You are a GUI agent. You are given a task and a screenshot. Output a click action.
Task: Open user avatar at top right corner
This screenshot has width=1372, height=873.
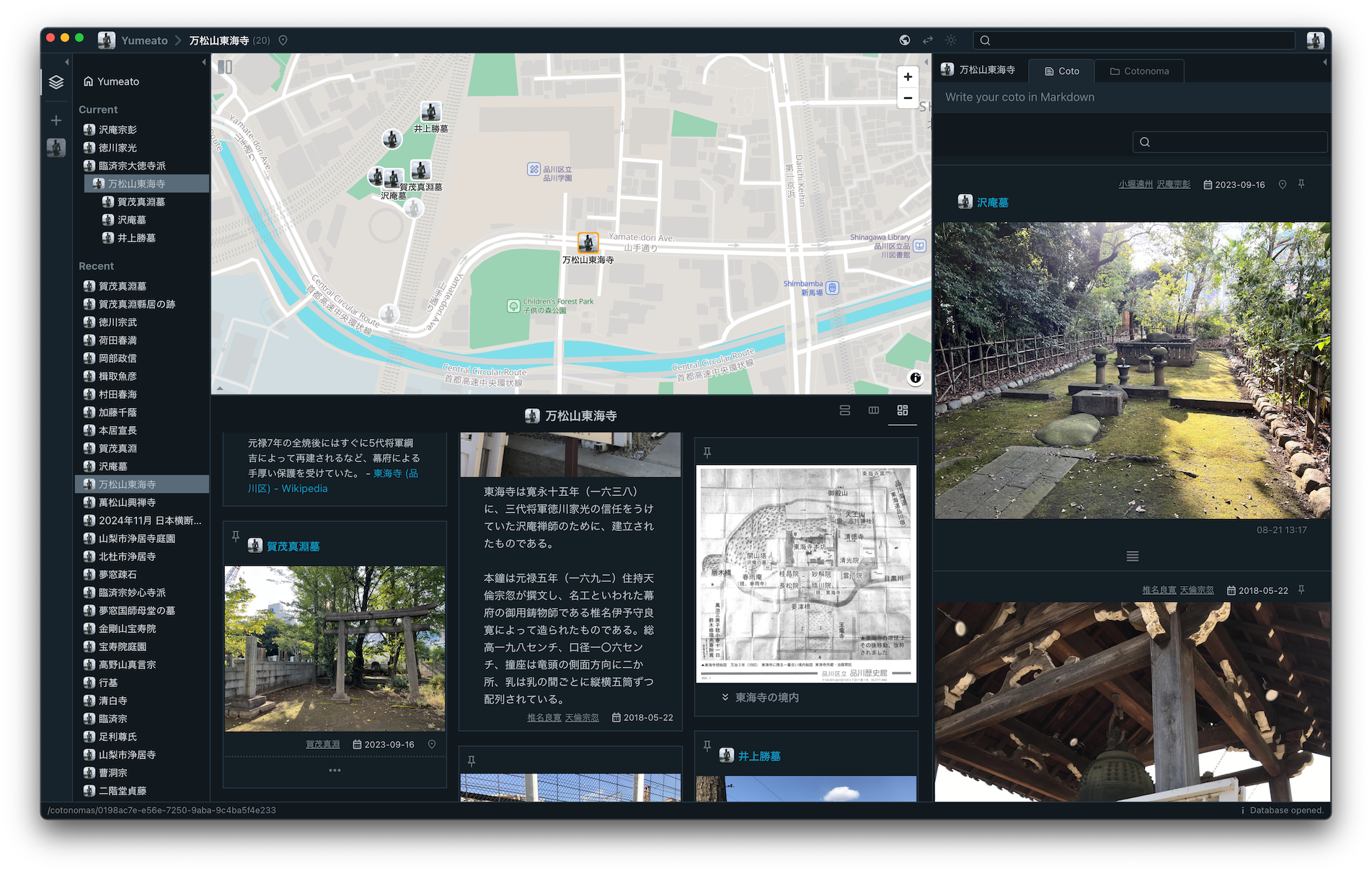1315,40
